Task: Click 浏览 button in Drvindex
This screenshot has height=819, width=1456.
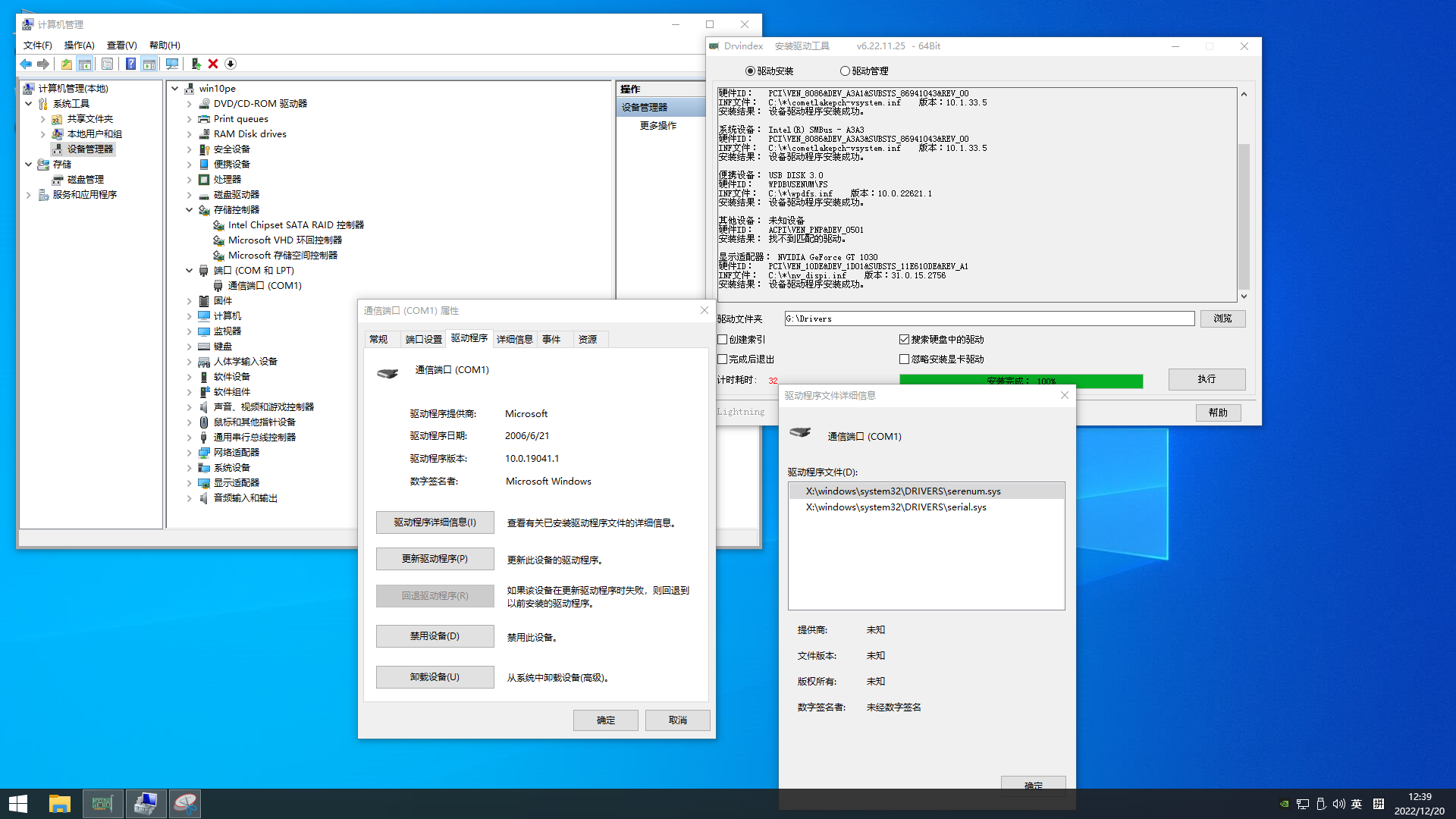Action: click(x=1222, y=318)
